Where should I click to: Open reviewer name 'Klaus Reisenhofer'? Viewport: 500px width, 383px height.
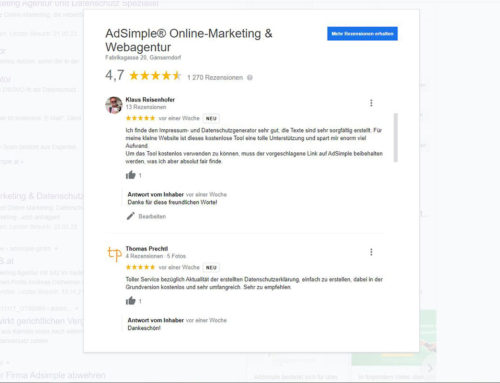coord(150,99)
